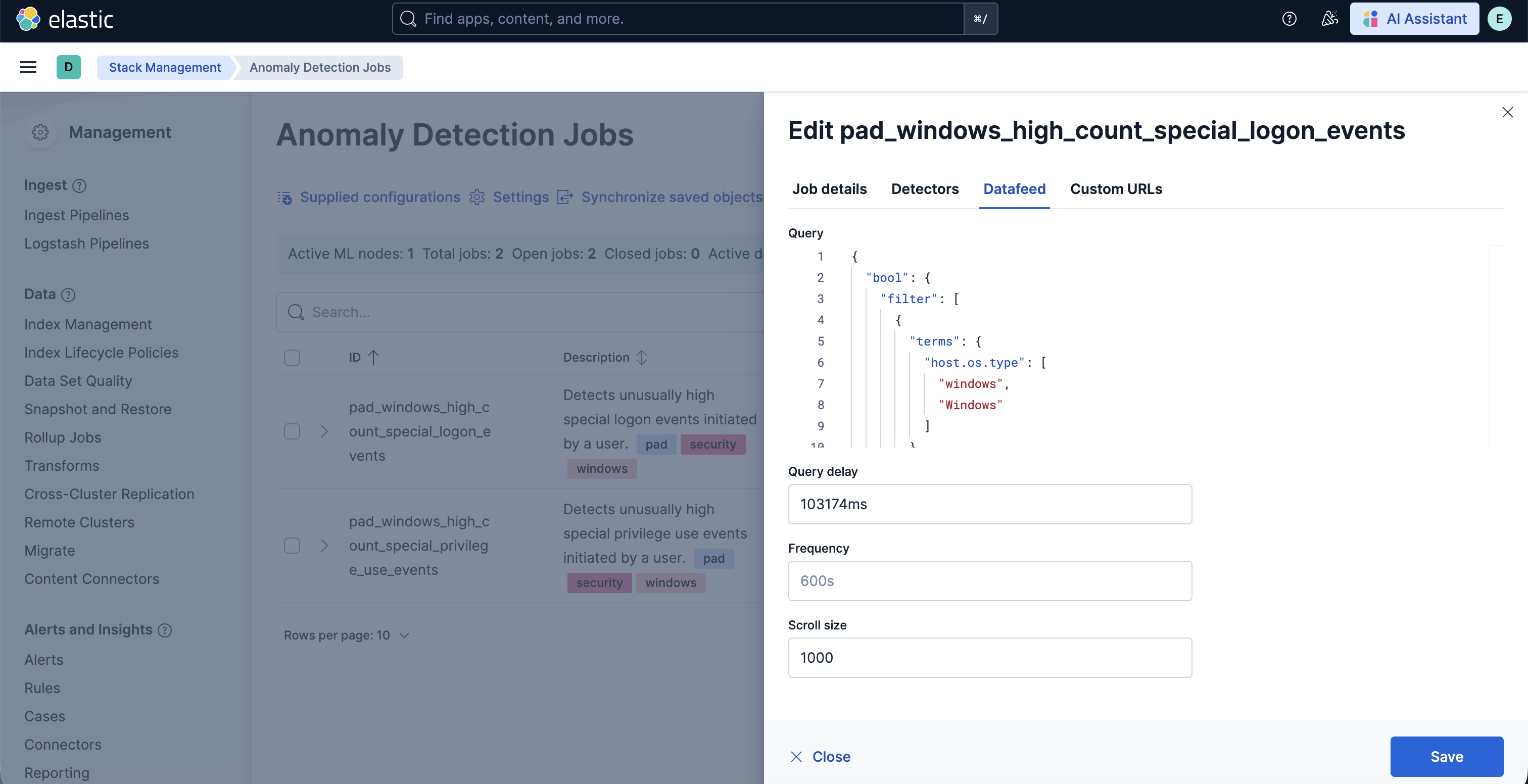Expand details for the special privilege use job
The image size is (1528, 784).
(324, 546)
